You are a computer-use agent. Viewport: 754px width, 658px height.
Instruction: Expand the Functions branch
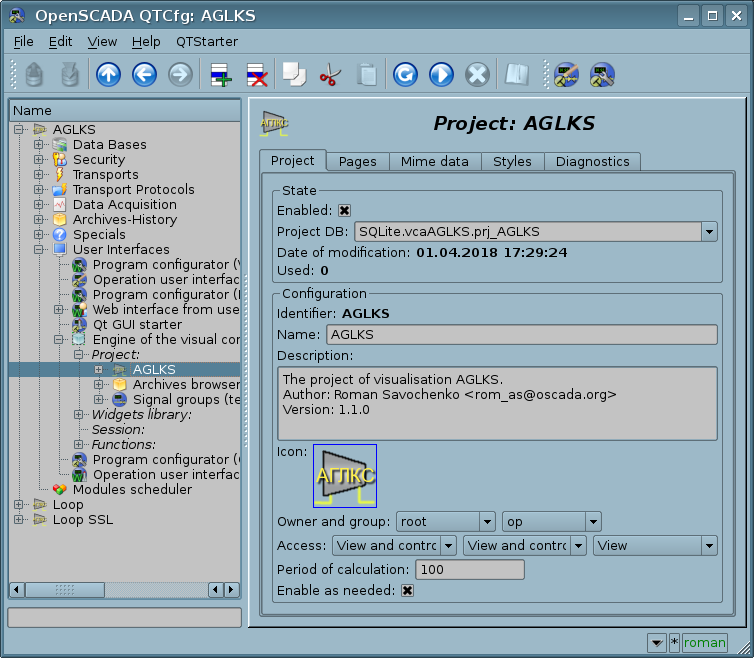point(78,444)
